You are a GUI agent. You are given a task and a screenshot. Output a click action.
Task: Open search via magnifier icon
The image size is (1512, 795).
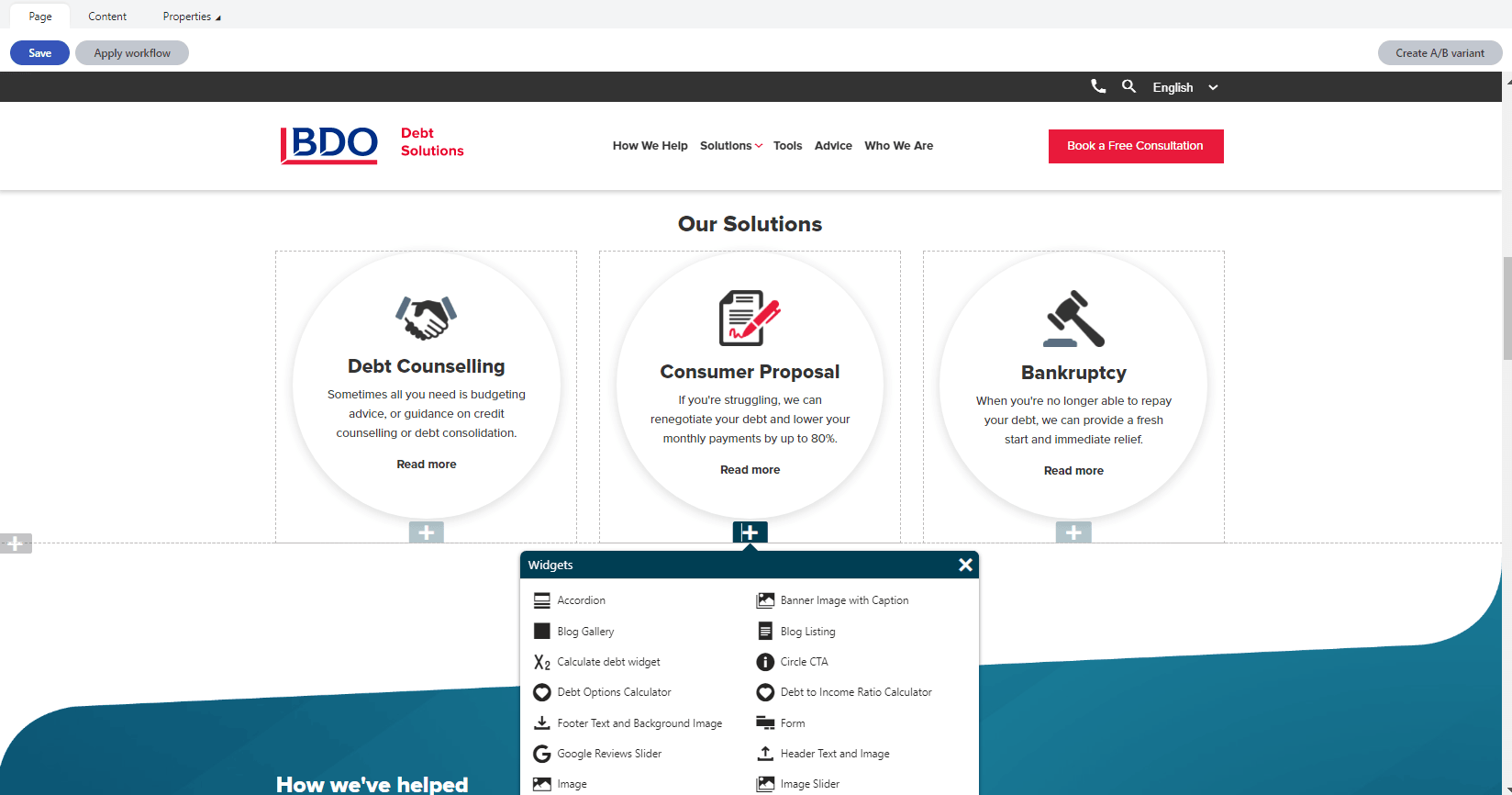1129,86
